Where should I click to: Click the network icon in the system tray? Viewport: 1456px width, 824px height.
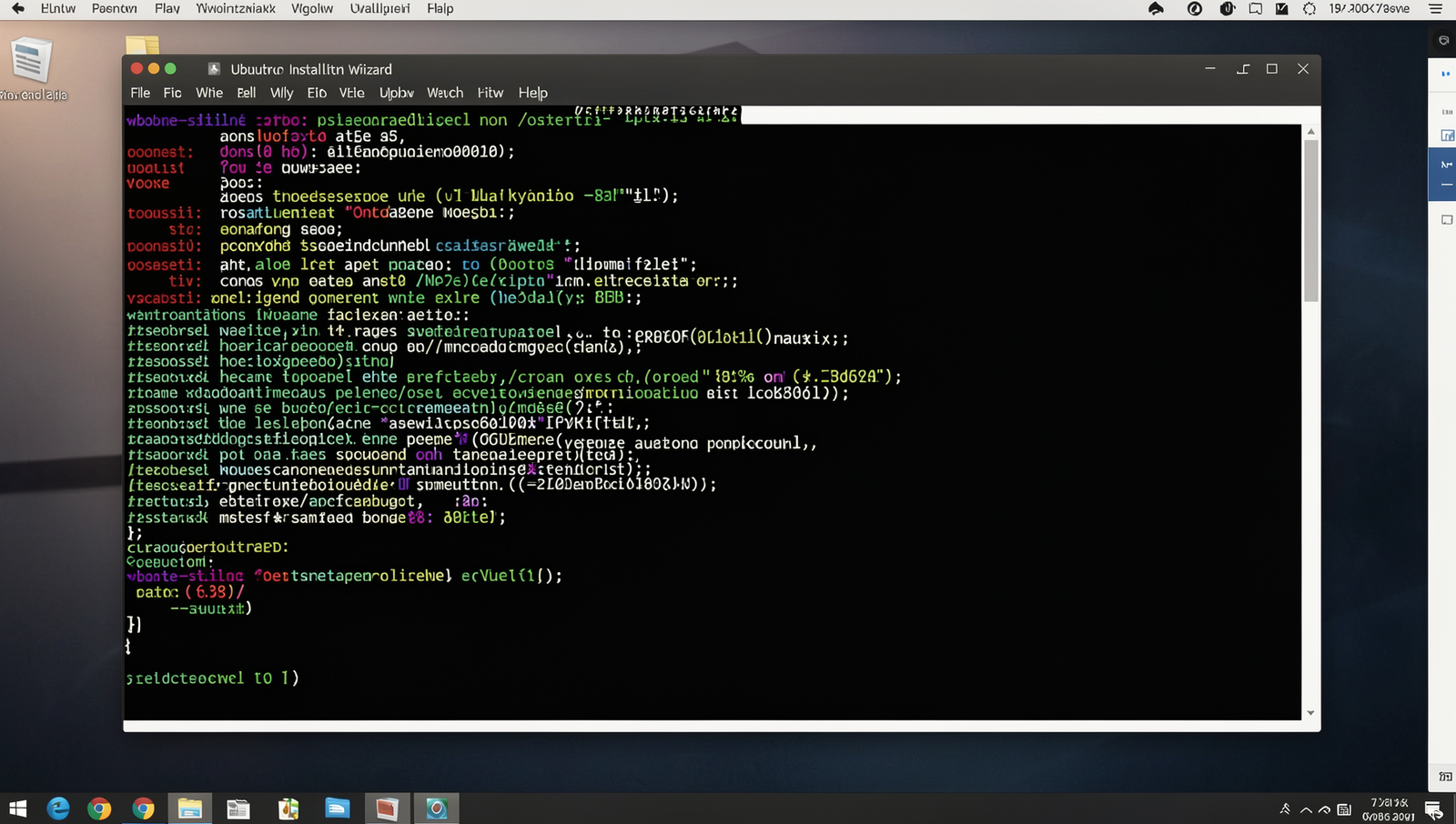click(x=1324, y=809)
